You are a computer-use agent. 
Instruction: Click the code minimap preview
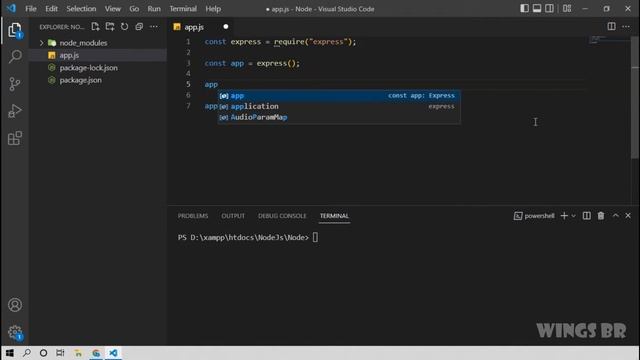609,40
